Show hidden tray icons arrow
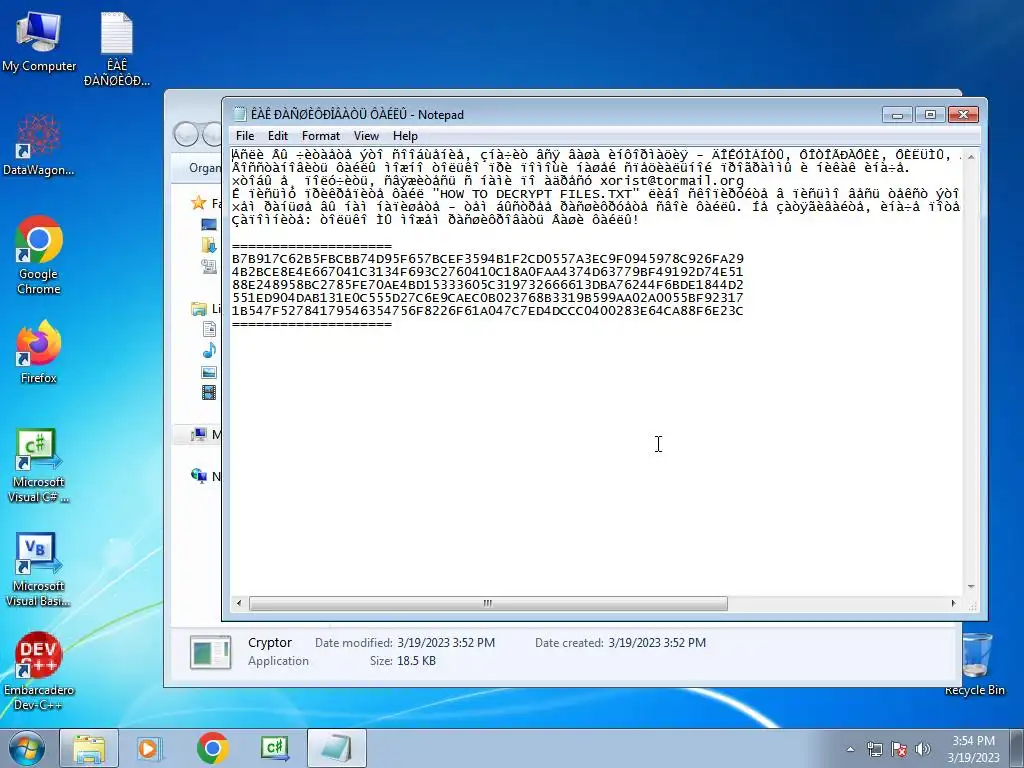The height and width of the screenshot is (768, 1024). click(x=850, y=749)
